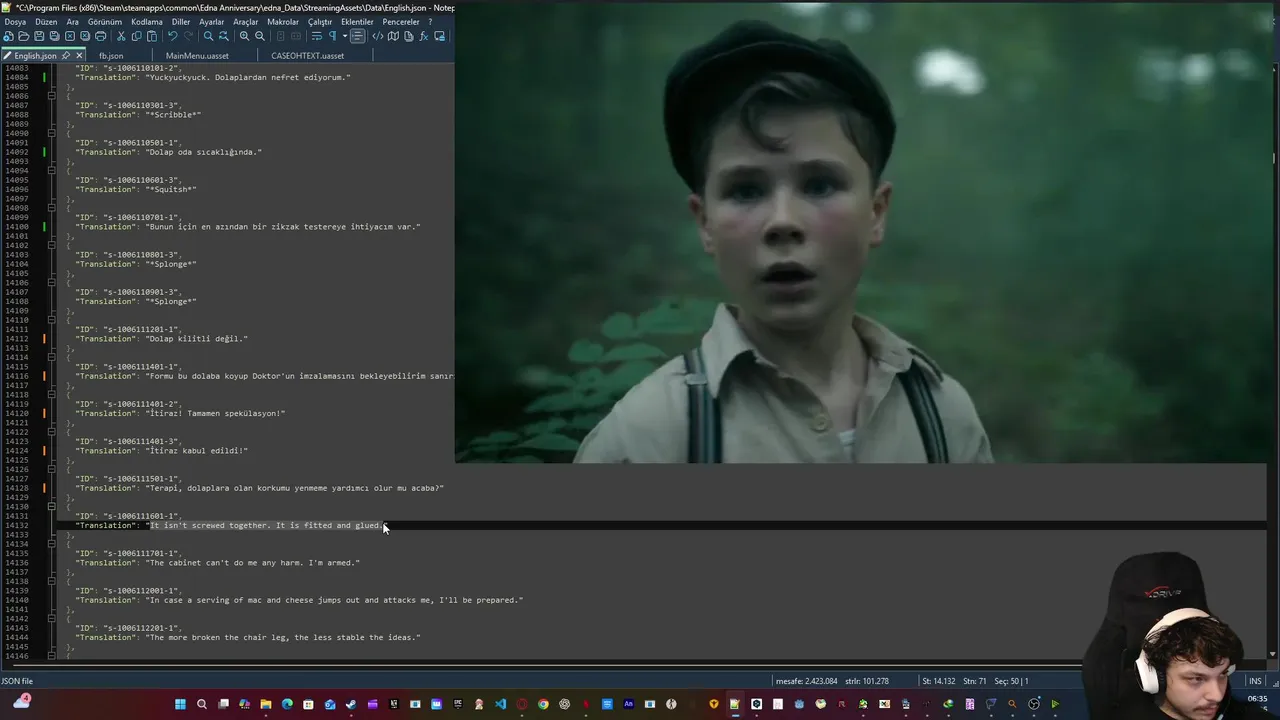Toggle the Document List panel icon
The width and height of the screenshot is (1280, 720).
409,36
